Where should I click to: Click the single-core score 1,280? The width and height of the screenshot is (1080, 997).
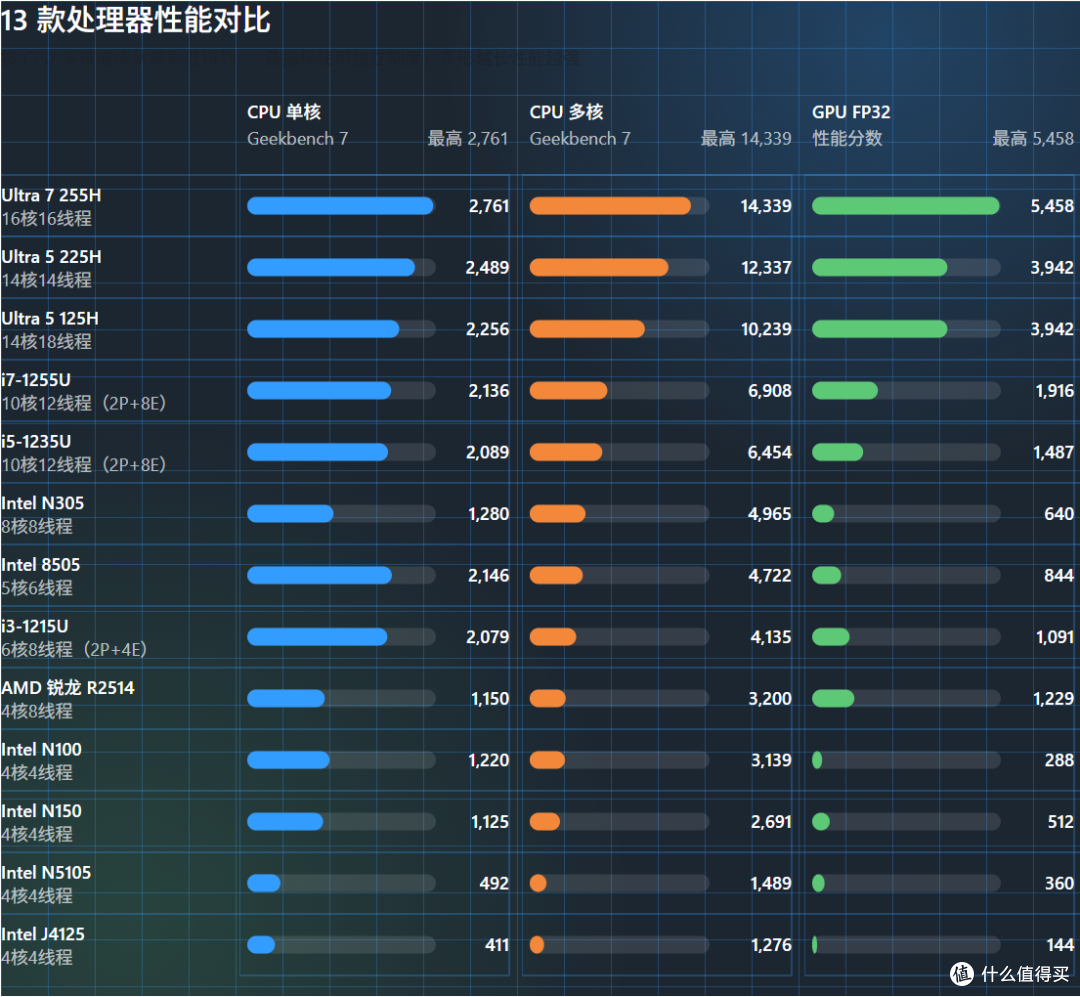(x=488, y=514)
